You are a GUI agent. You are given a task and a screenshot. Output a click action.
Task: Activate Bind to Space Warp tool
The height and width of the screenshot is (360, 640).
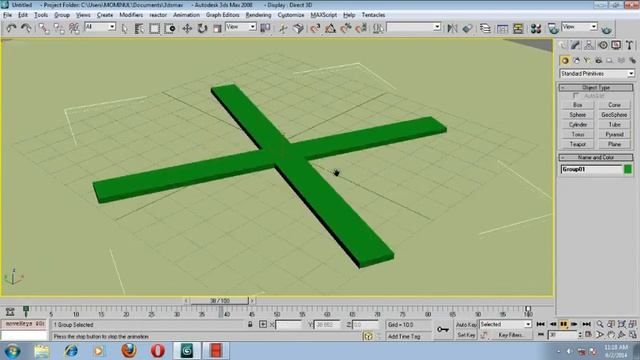tap(74, 28)
